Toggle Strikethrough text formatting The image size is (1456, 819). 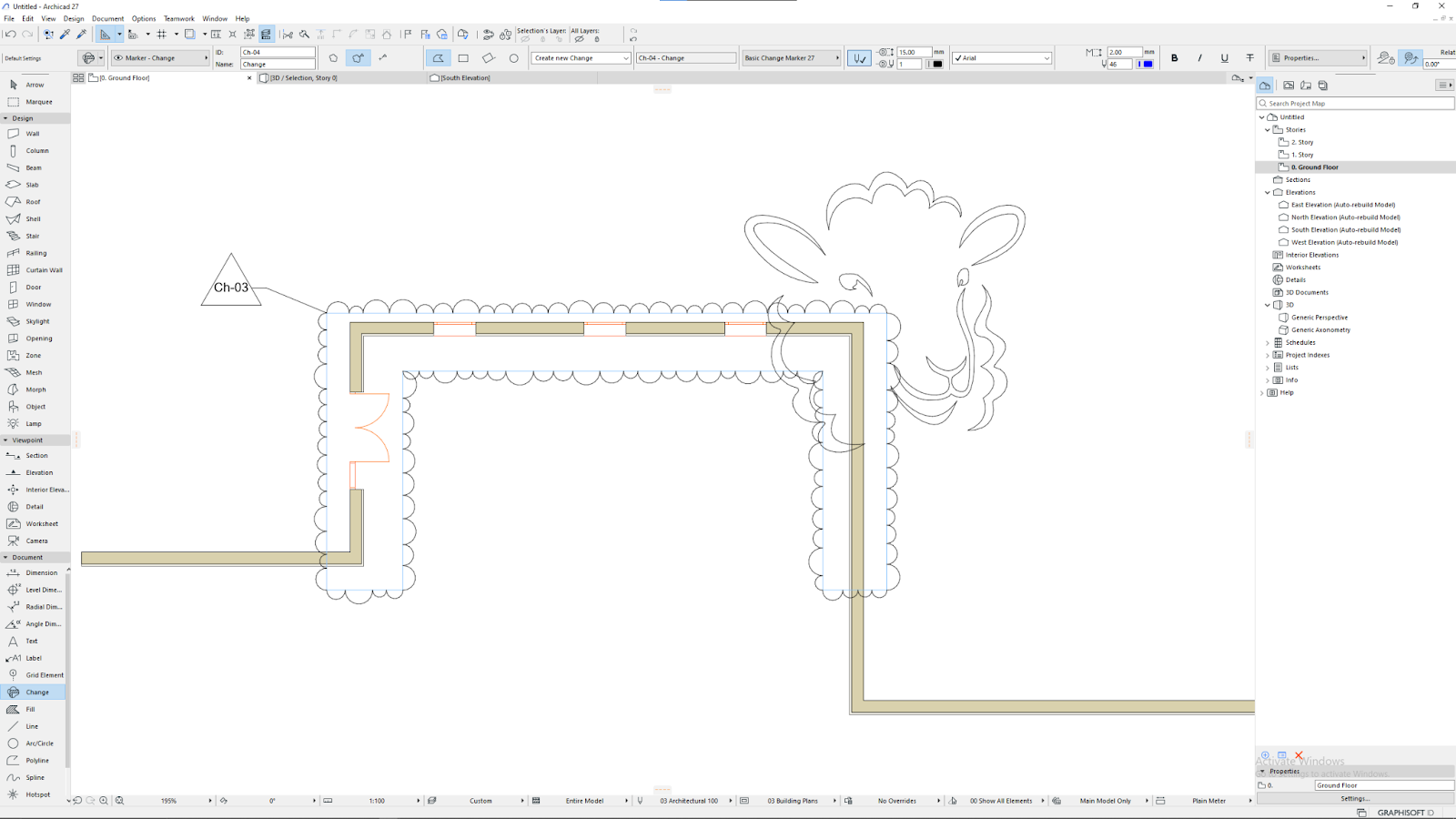pos(1250,58)
